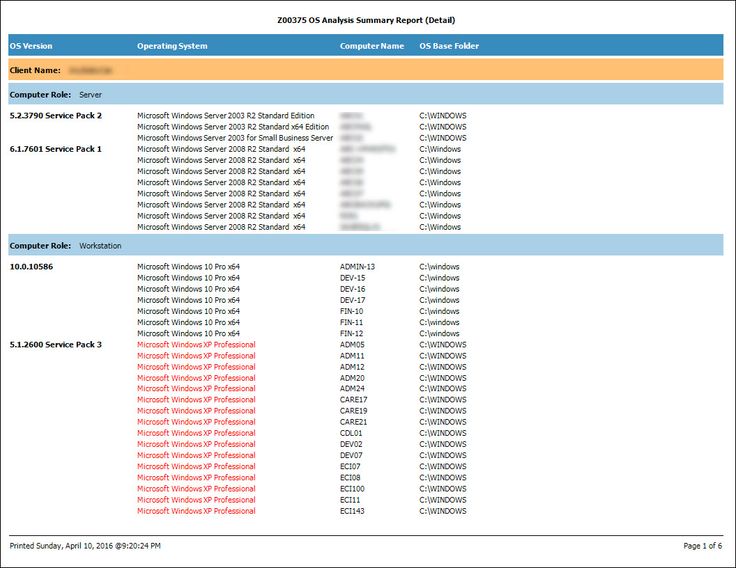This screenshot has height=568, width=736.
Task: Click red Windows XP Professional in CDL01 row
Action: click(x=196, y=433)
